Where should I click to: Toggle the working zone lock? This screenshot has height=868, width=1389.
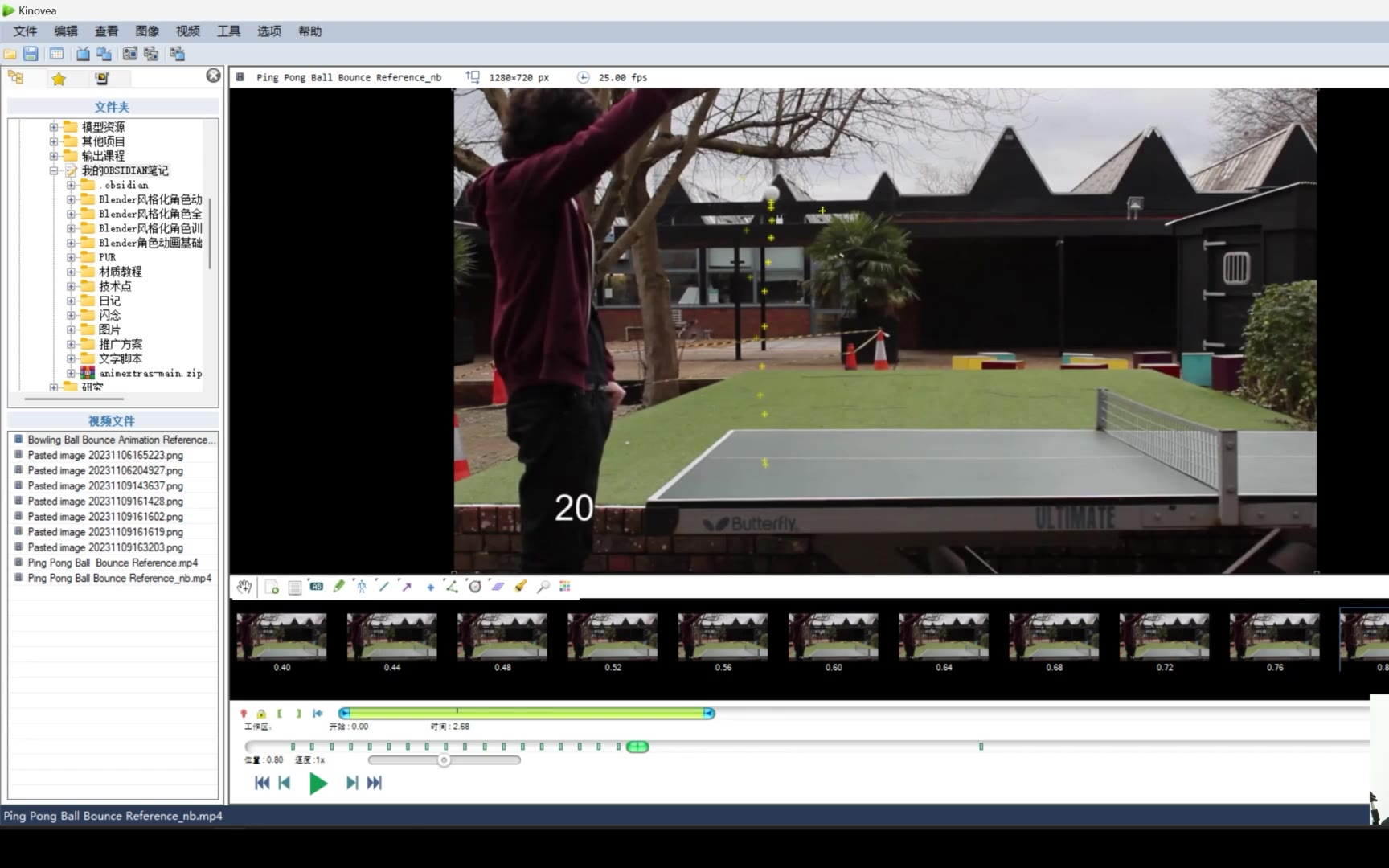pyautogui.click(x=261, y=714)
